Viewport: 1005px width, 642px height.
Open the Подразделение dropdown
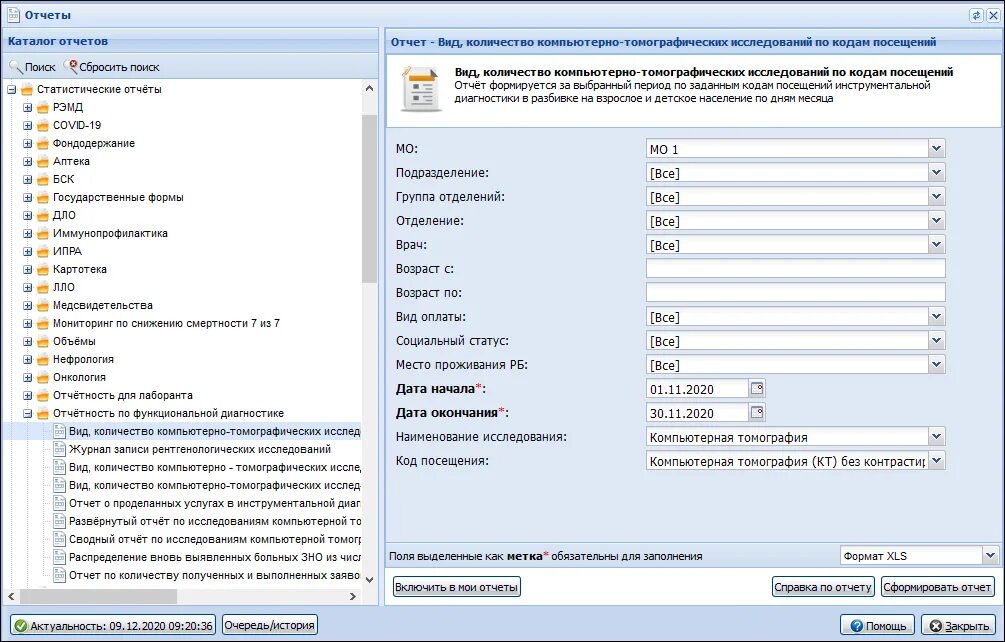pyautogui.click(x=936, y=172)
